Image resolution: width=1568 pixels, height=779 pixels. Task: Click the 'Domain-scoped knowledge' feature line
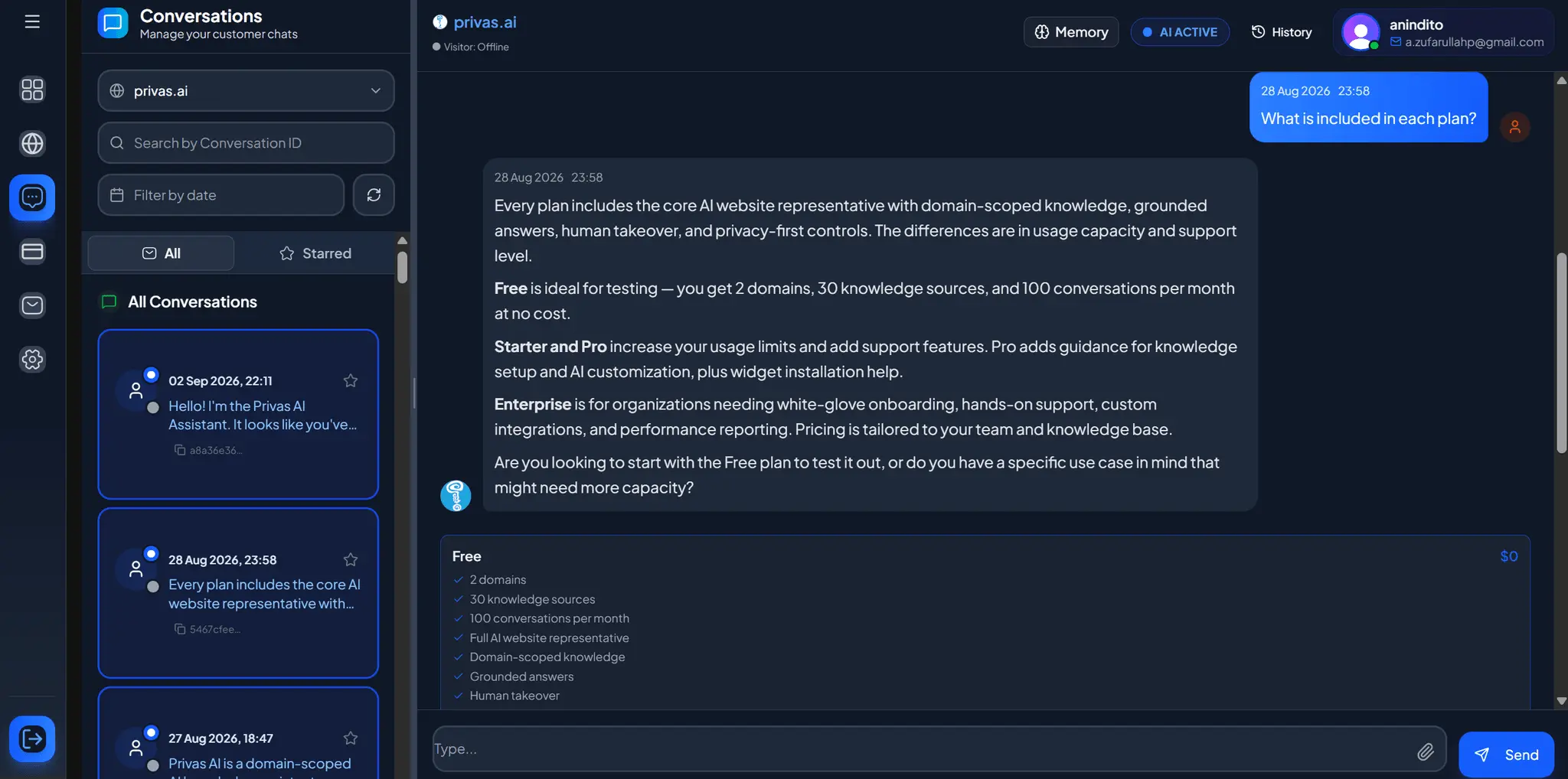[x=547, y=657]
